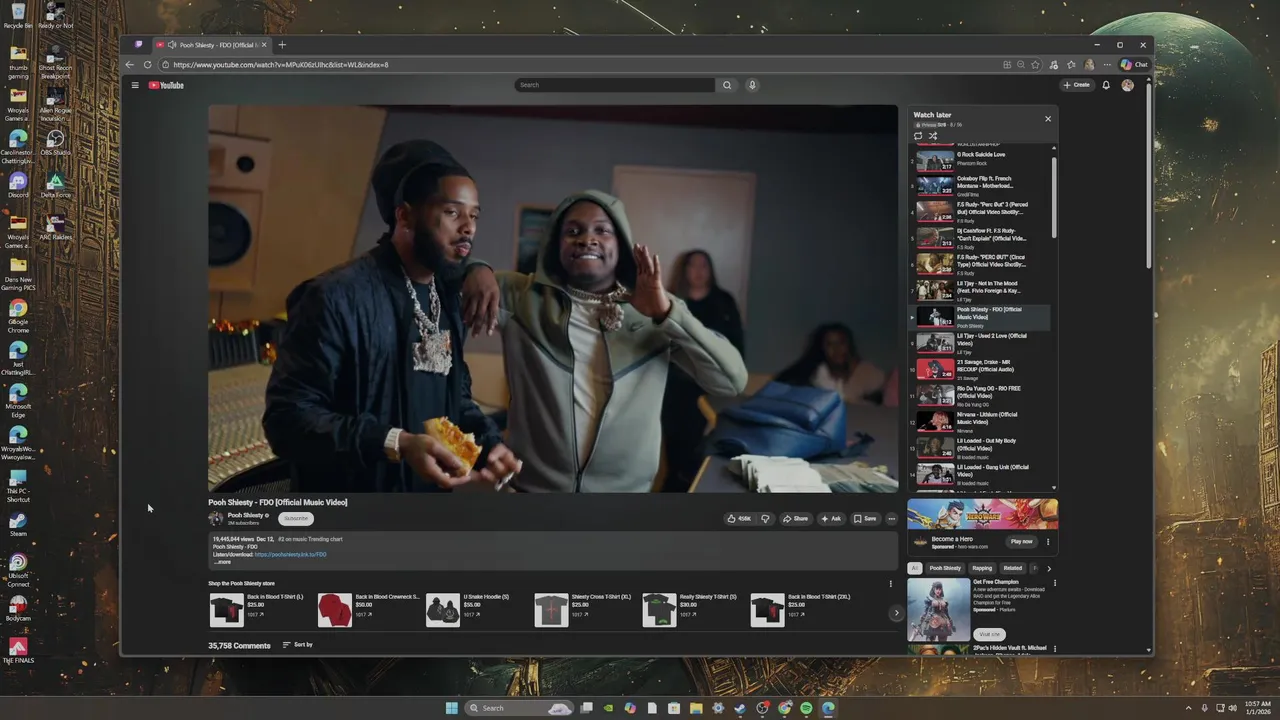Start voice search with microphone

(x=752, y=85)
